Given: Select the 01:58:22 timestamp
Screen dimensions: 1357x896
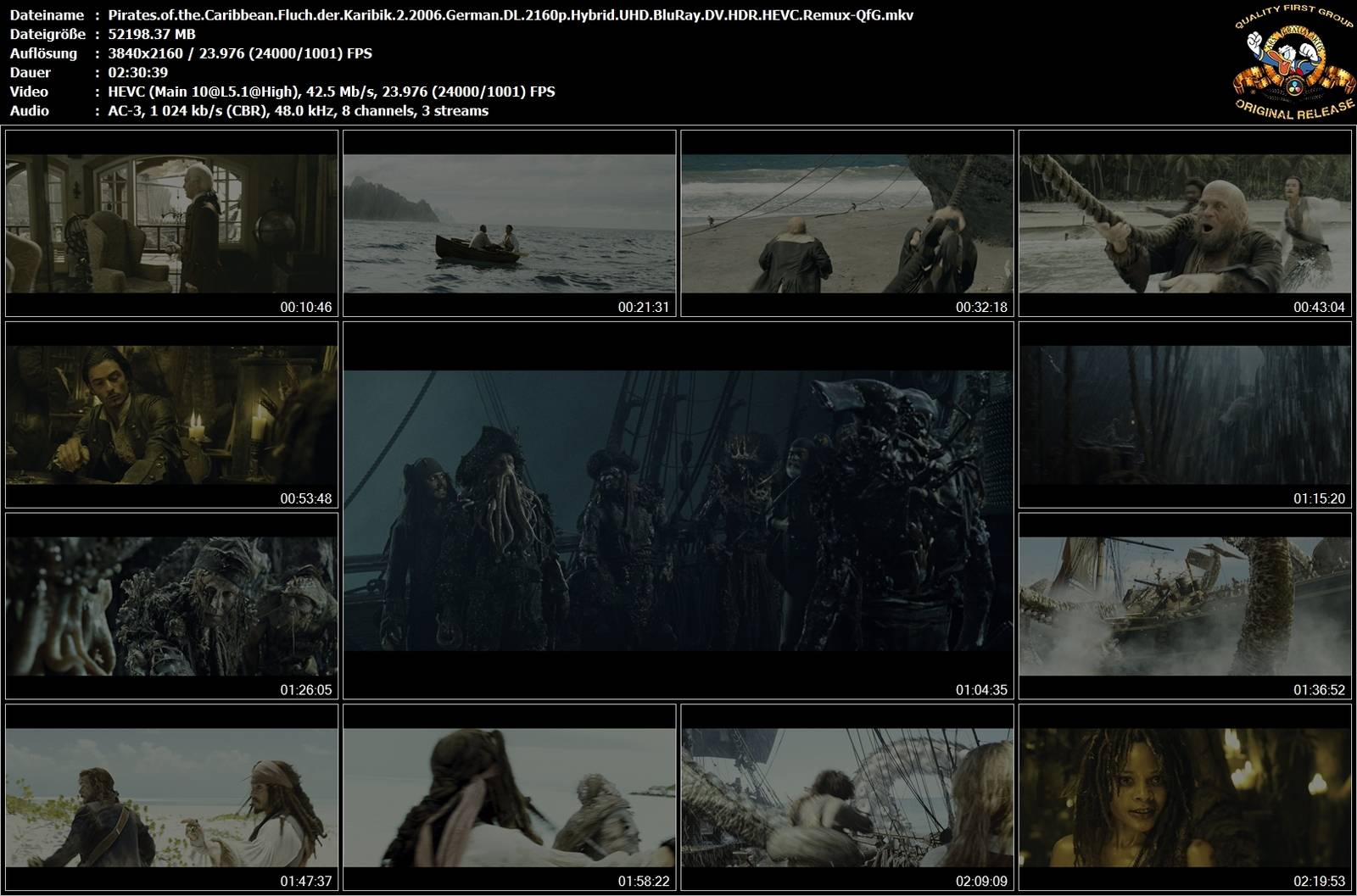Looking at the screenshot, I should [x=644, y=881].
